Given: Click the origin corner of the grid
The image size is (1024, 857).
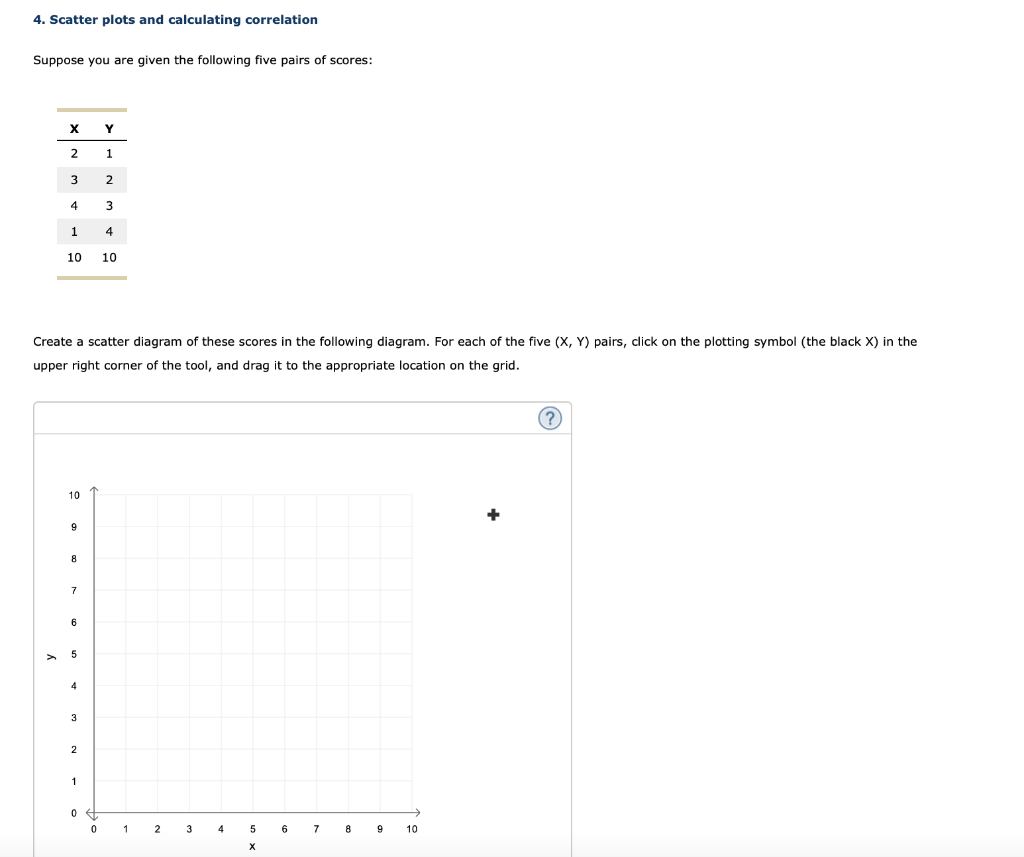Looking at the screenshot, I should [x=94, y=813].
